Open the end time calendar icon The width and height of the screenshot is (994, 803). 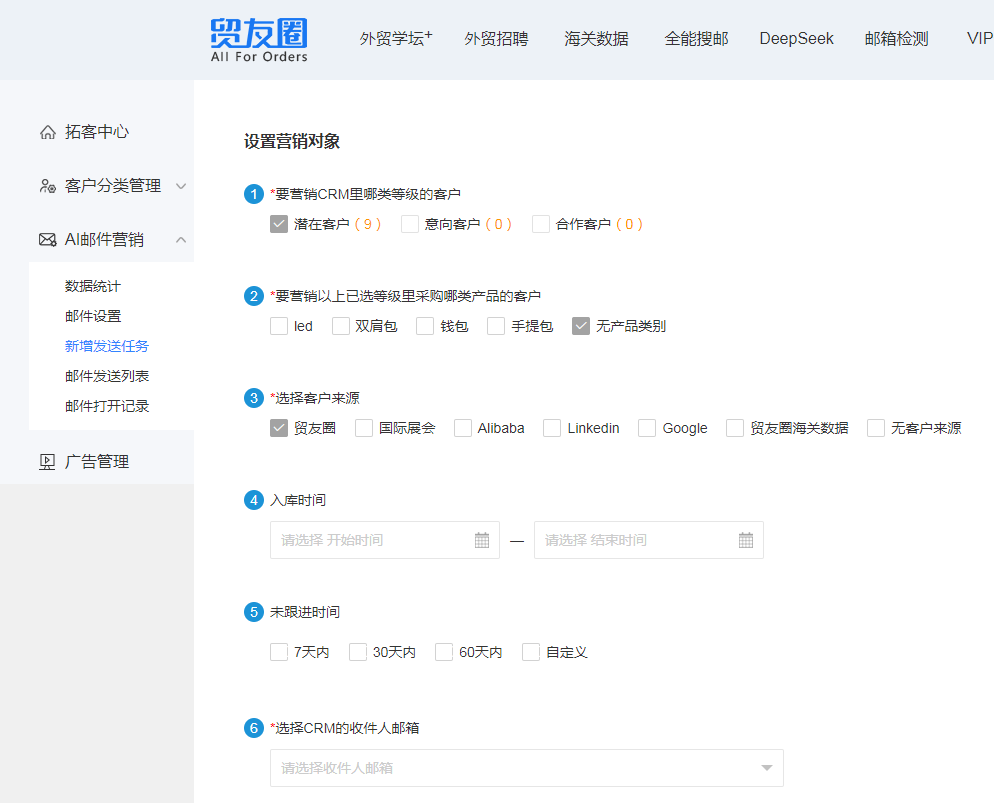point(746,540)
